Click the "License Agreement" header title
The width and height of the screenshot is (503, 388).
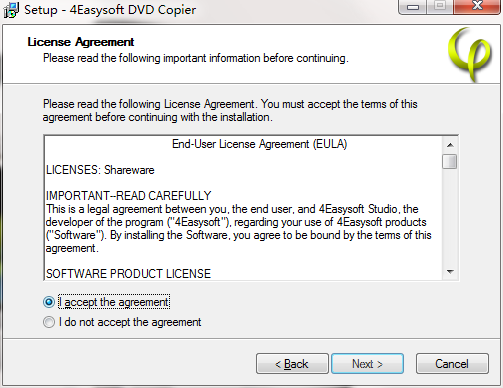(81, 42)
